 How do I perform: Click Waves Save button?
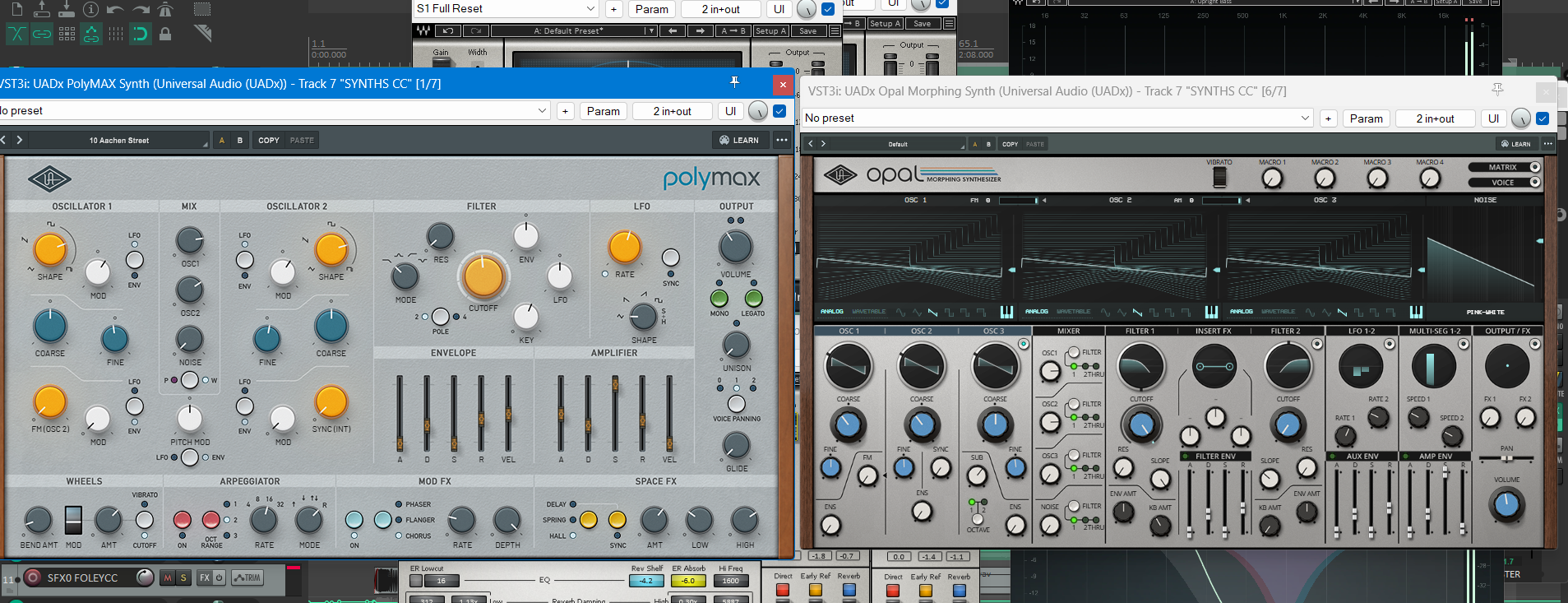808,30
